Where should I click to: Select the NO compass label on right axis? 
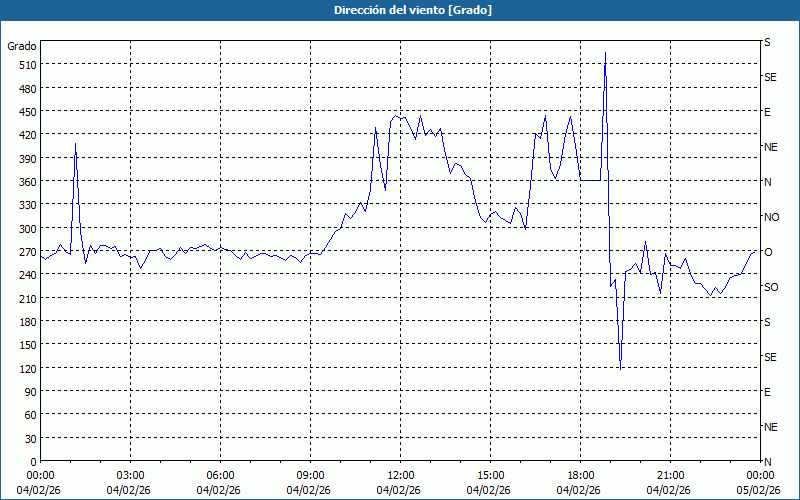coord(771,217)
